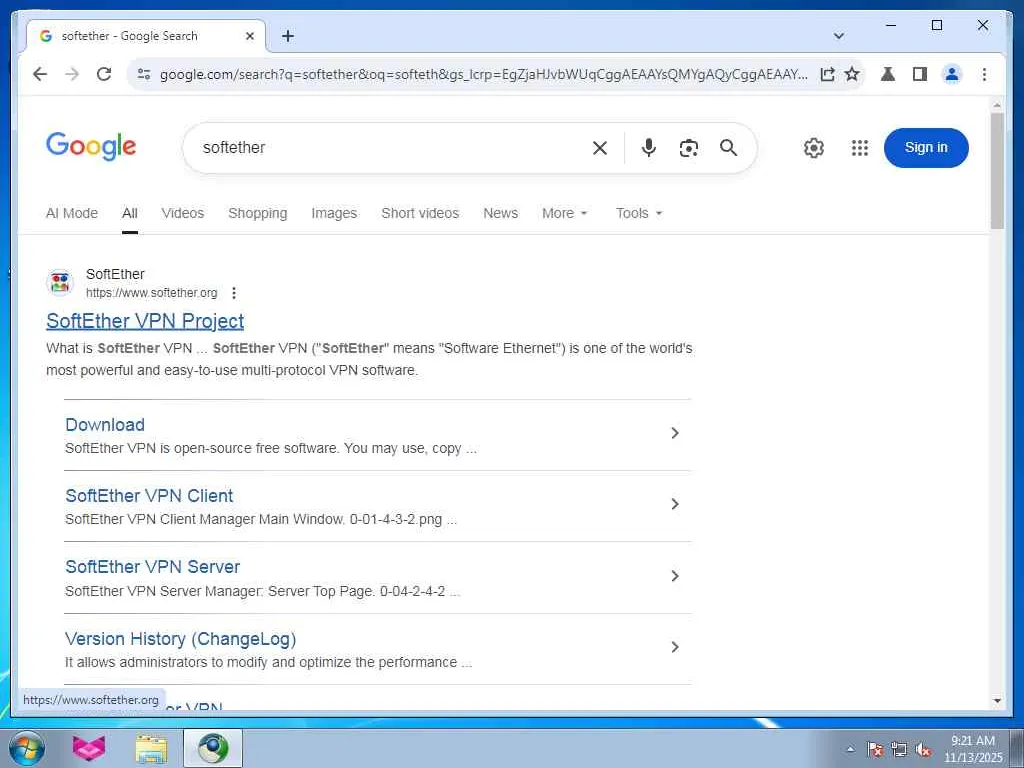
Task: Click the chevron on the Download row
Action: click(x=675, y=433)
